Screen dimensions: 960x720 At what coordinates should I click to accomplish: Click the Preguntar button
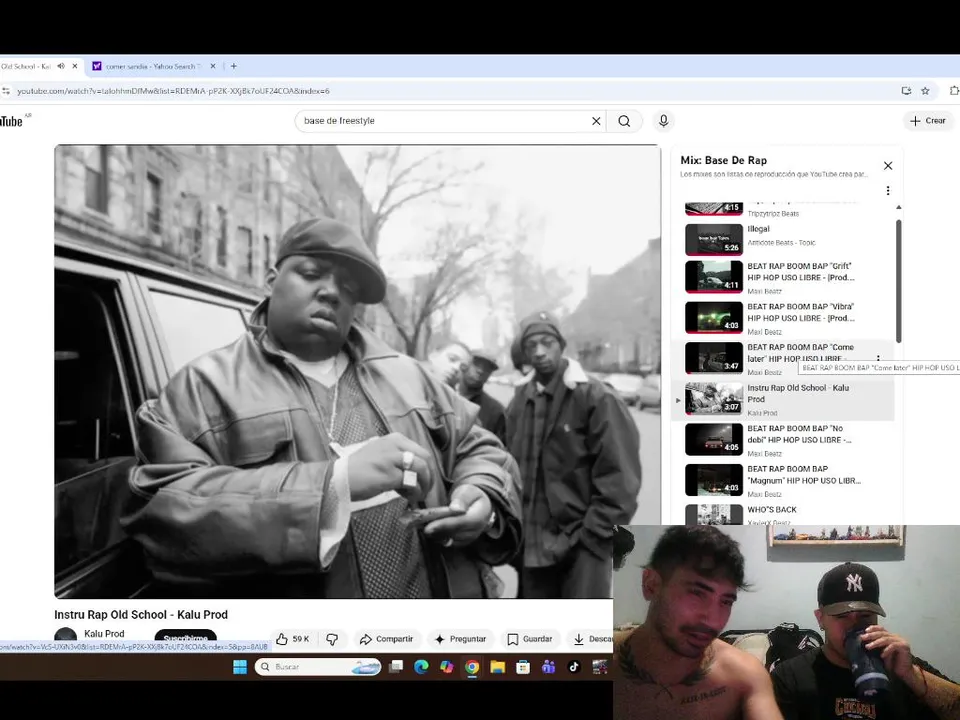460,639
